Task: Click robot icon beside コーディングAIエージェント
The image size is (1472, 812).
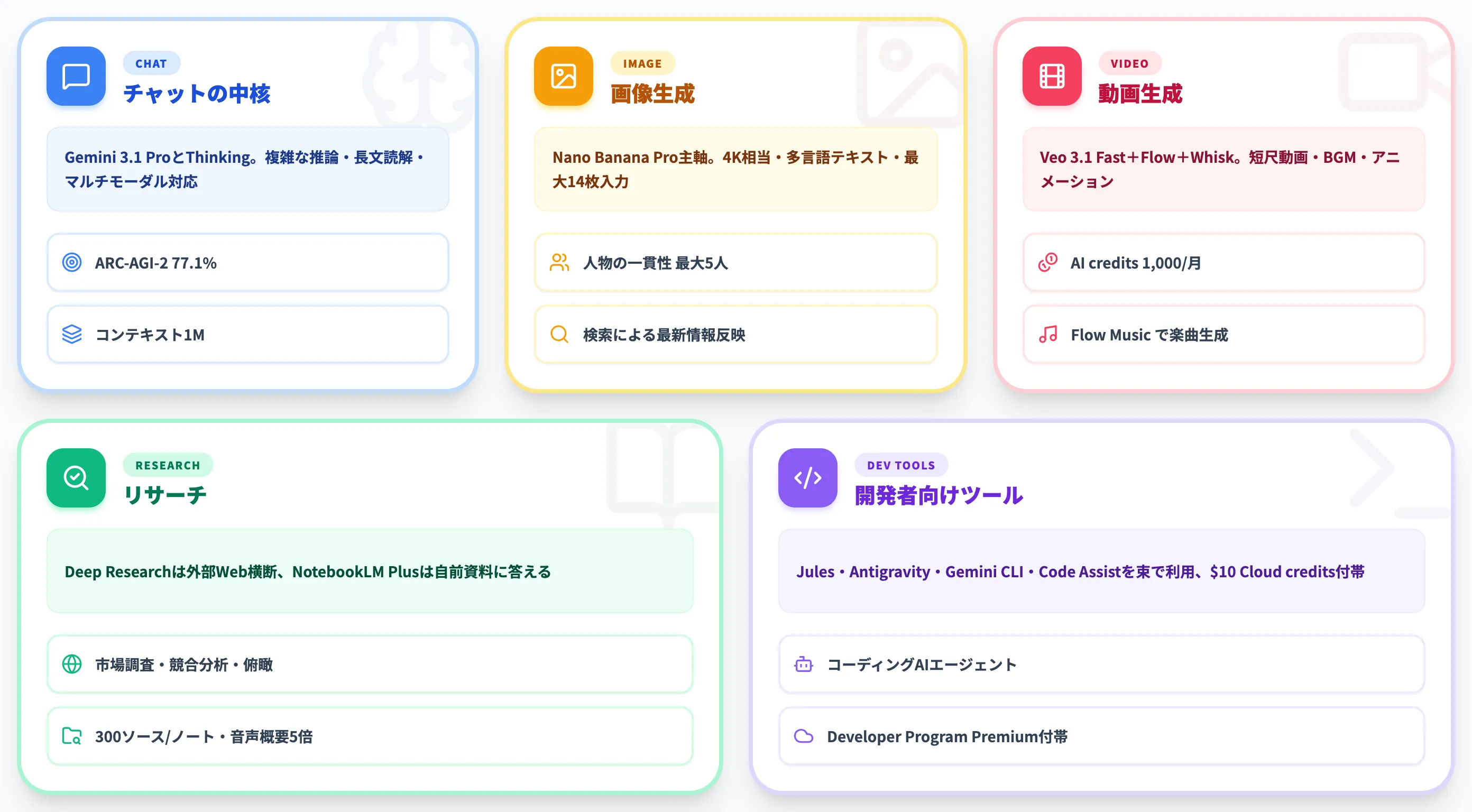Action: point(804,664)
